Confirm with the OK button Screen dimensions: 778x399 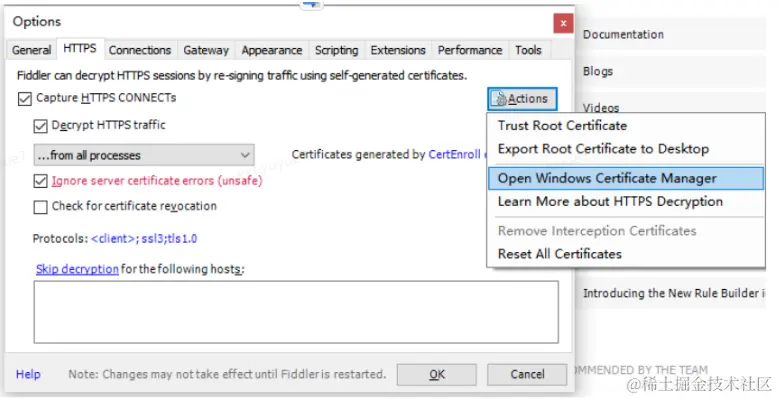click(x=437, y=375)
